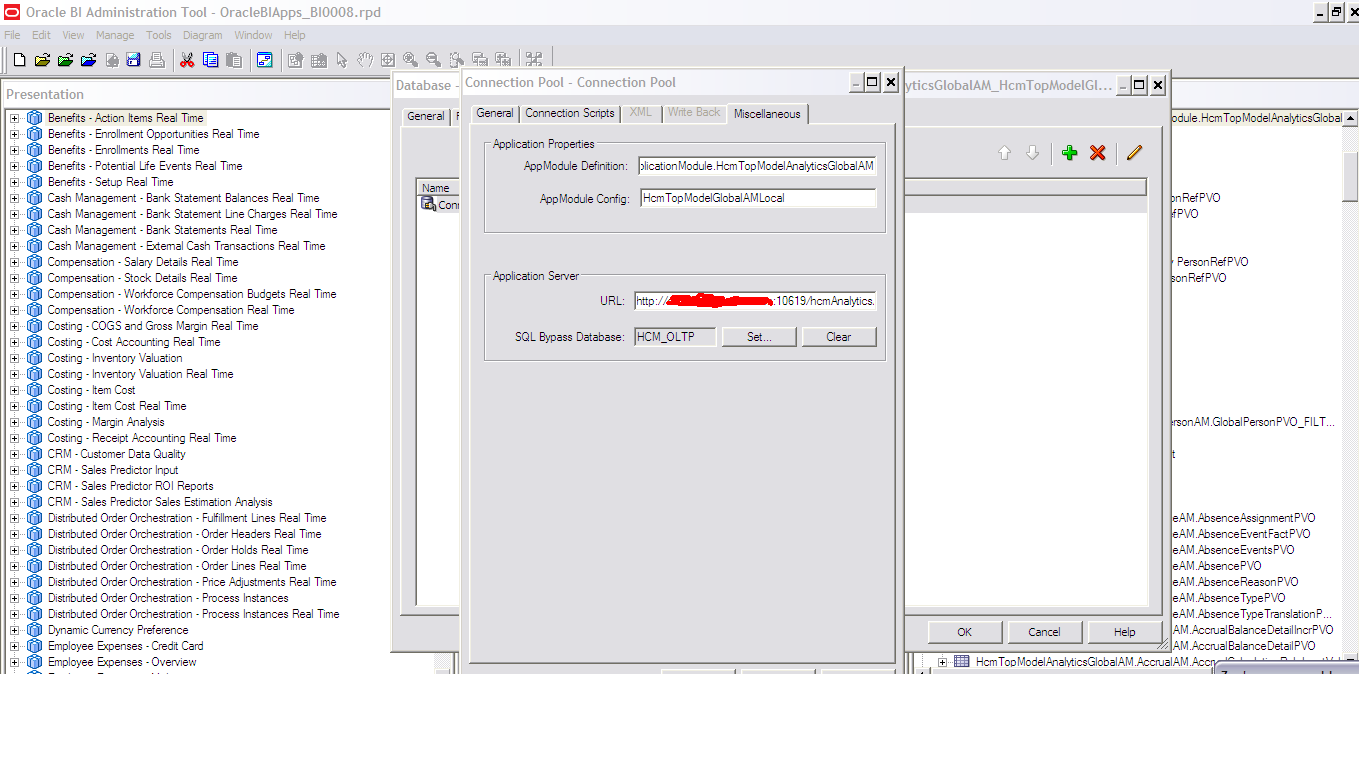The image size is (1366, 768).
Task: Select the Cut tool in the toolbar
Action: point(187,58)
